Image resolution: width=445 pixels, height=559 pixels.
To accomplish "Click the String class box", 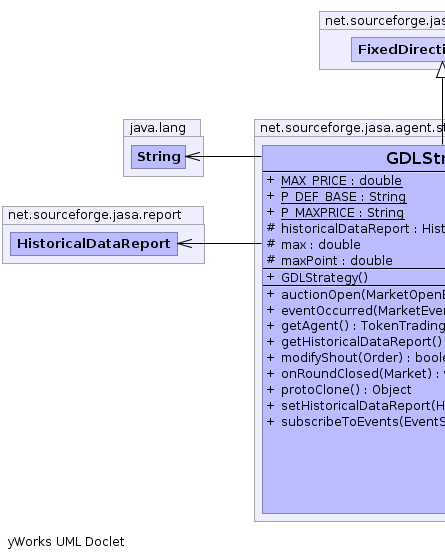I will (158, 157).
